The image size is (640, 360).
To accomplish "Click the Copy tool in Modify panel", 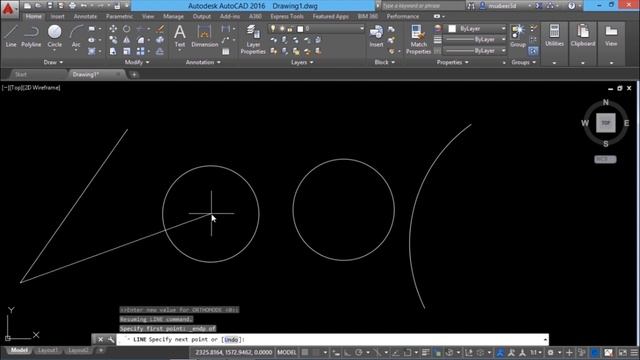I will 113,40.
